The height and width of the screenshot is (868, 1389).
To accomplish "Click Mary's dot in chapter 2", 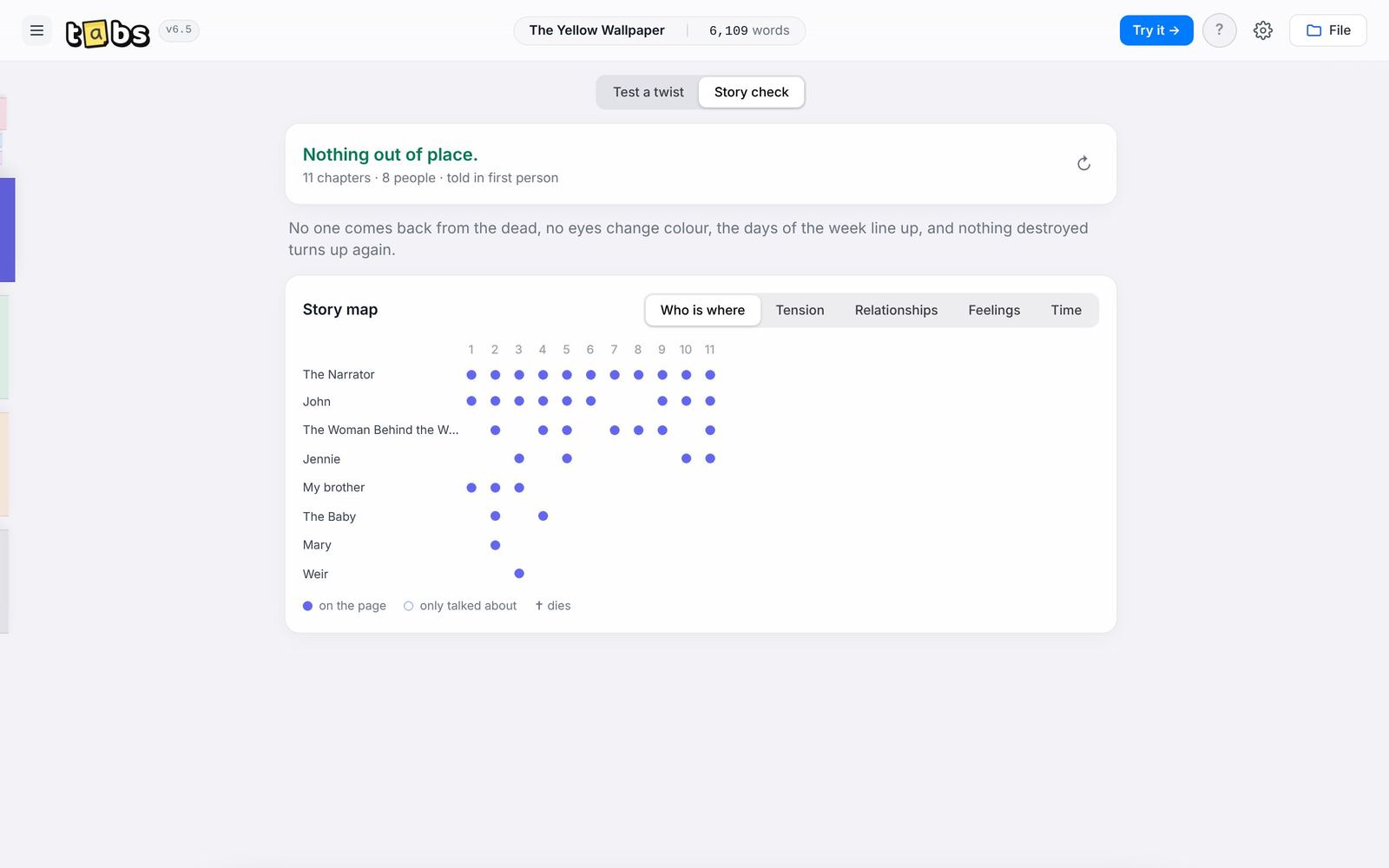I will 495,545.
